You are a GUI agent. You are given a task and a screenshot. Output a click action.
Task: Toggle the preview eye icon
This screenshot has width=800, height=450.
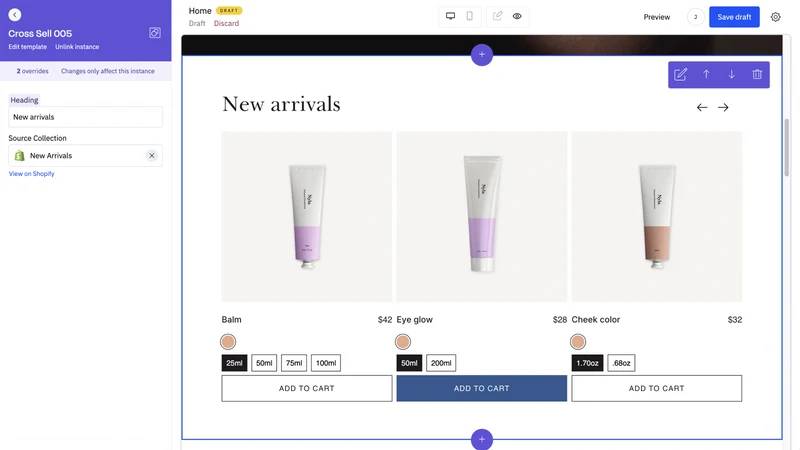tap(517, 16)
